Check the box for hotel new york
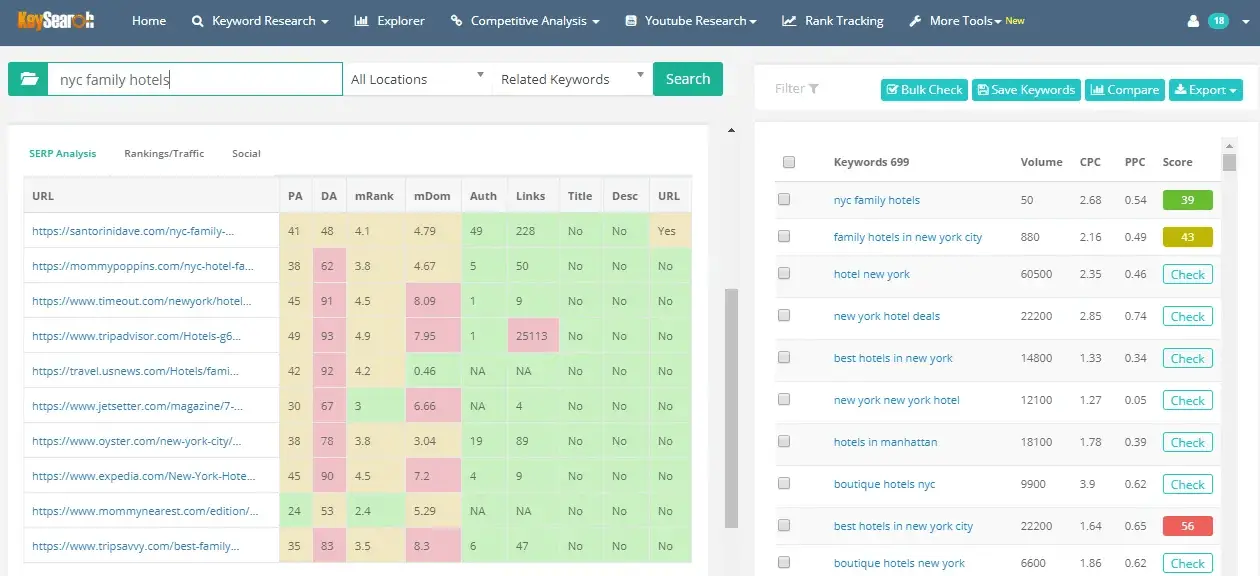The image size is (1260, 576). click(785, 274)
